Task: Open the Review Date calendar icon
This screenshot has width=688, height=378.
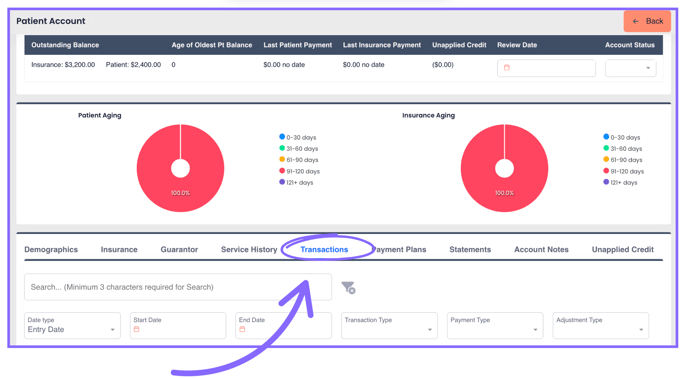Action: [507, 68]
